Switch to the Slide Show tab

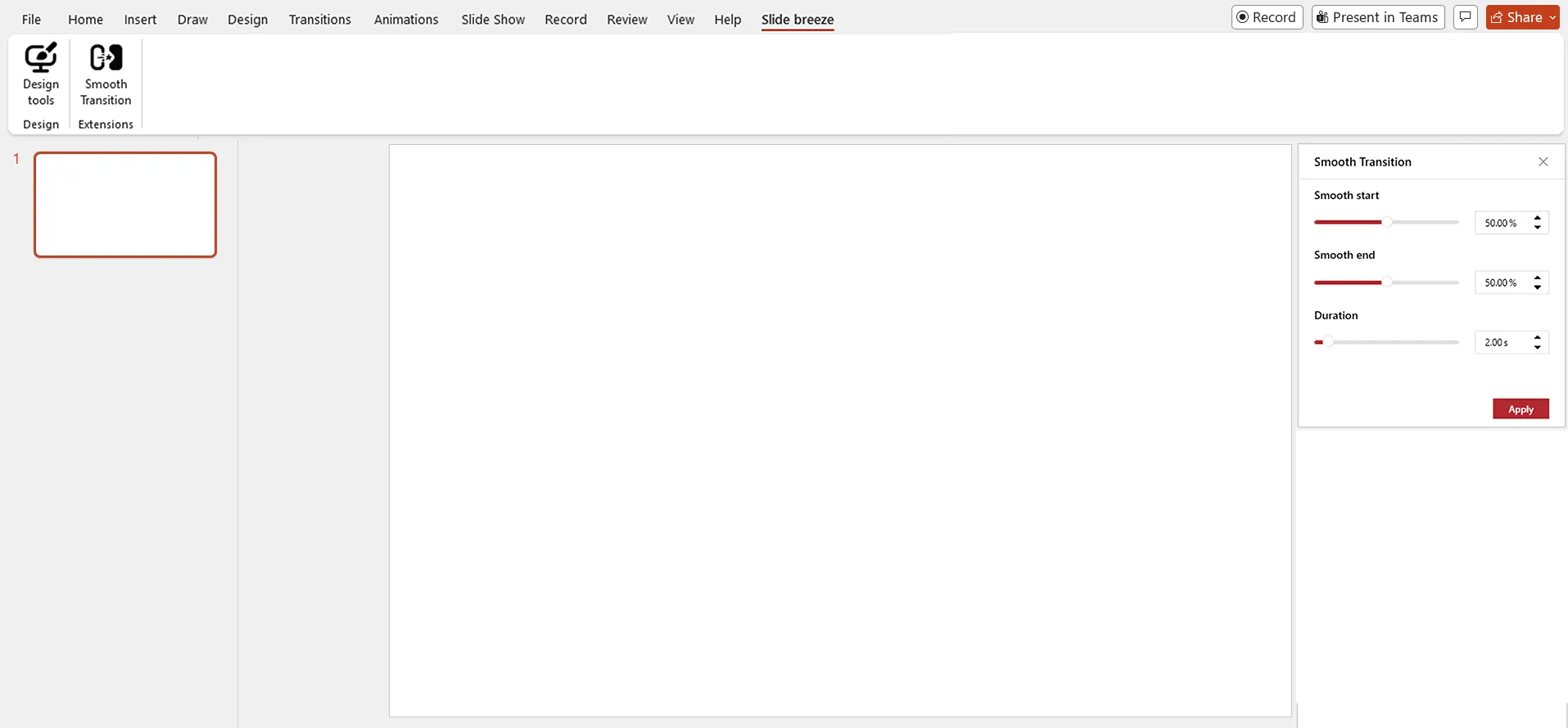coord(493,19)
